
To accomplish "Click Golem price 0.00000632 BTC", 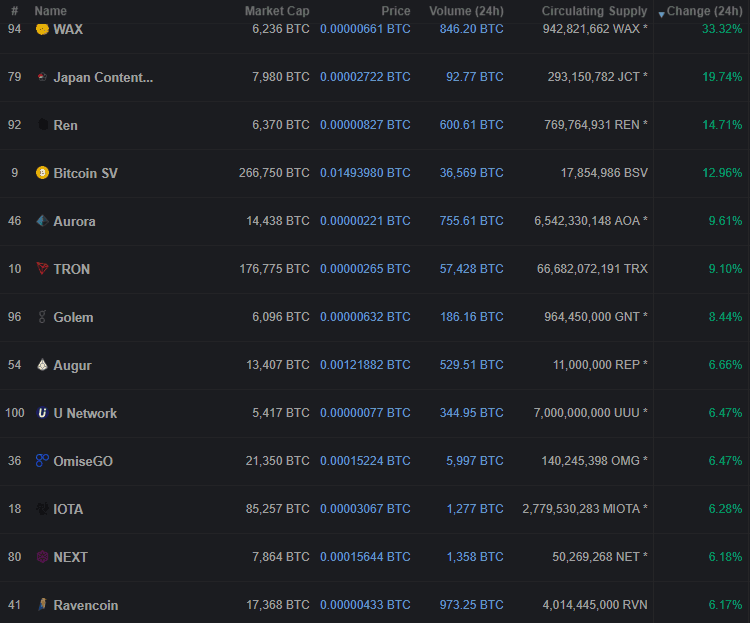I will point(365,316).
